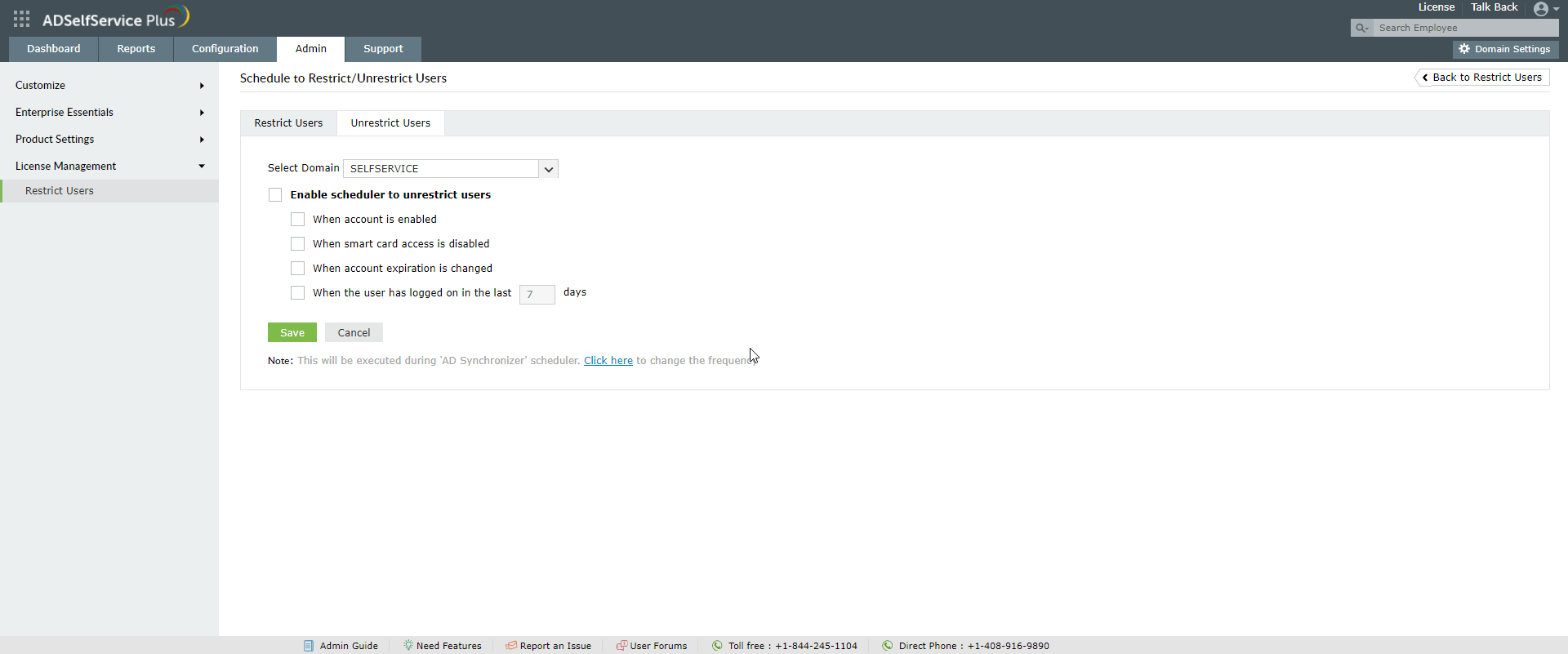Go to the Configuration tab
Viewport: 1568px width, 654px height.
coord(225,49)
